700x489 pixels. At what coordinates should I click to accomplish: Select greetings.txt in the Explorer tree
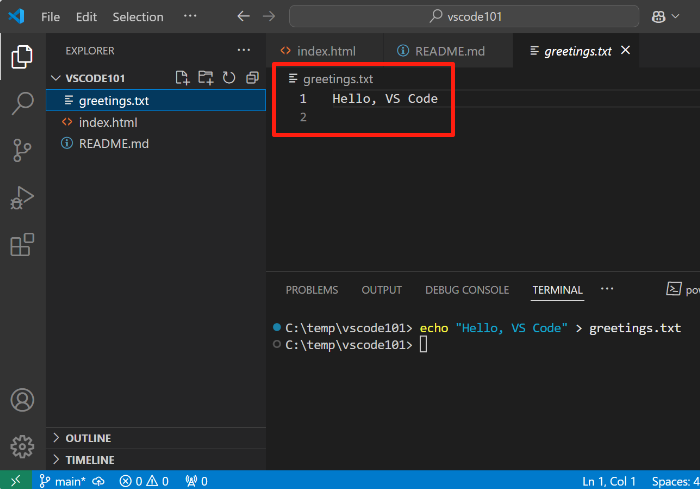(x=156, y=100)
